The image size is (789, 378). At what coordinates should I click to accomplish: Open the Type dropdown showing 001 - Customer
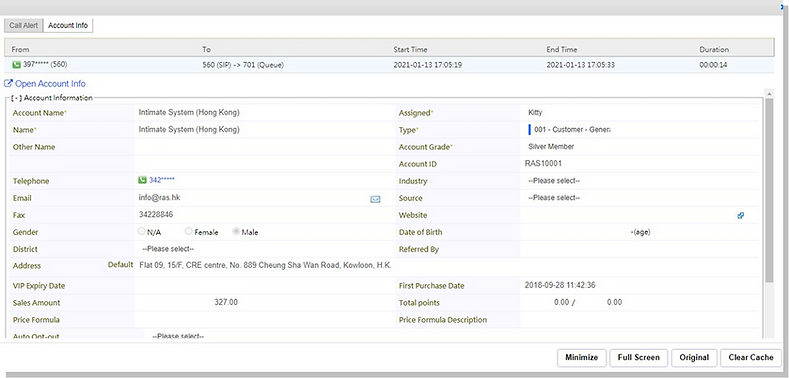pyautogui.click(x=570, y=130)
